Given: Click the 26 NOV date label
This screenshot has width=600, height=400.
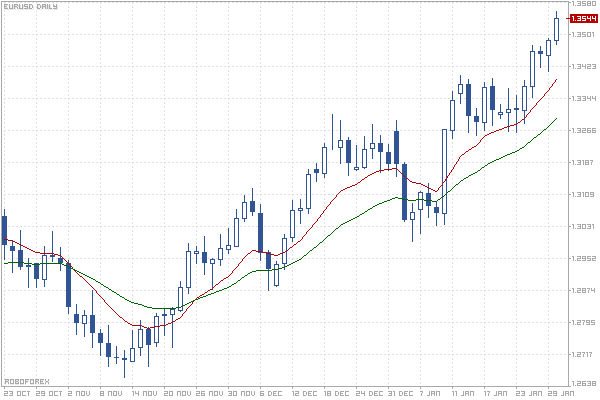Looking at the screenshot, I should tap(209, 393).
